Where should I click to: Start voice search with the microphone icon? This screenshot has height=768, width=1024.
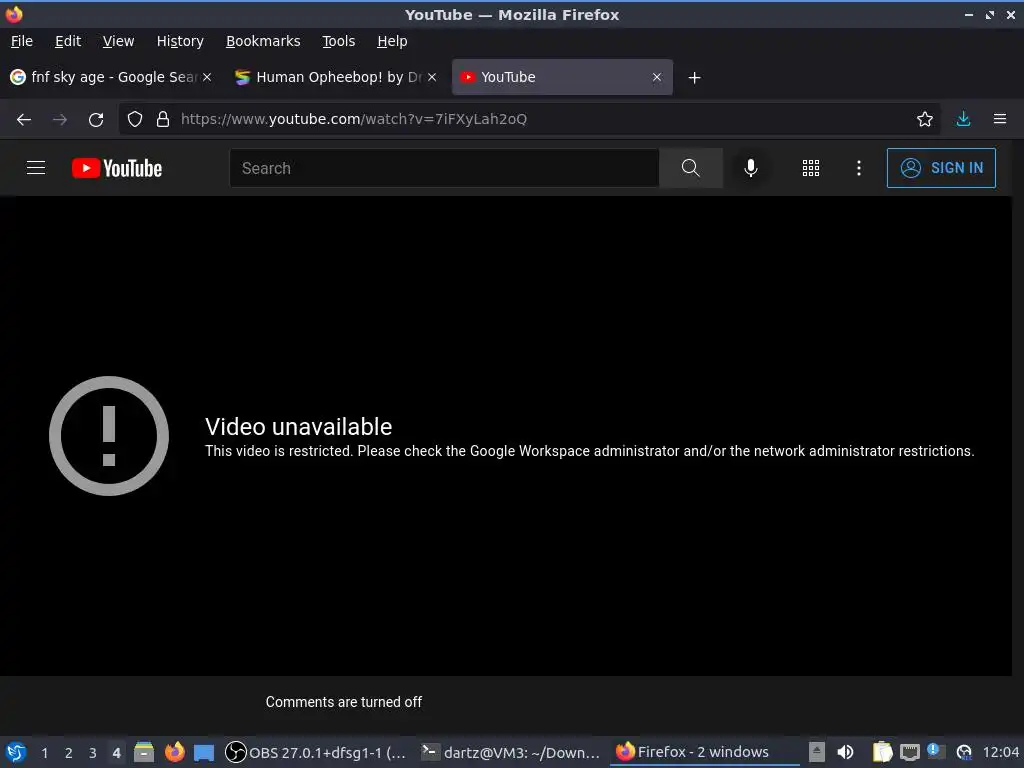point(751,168)
